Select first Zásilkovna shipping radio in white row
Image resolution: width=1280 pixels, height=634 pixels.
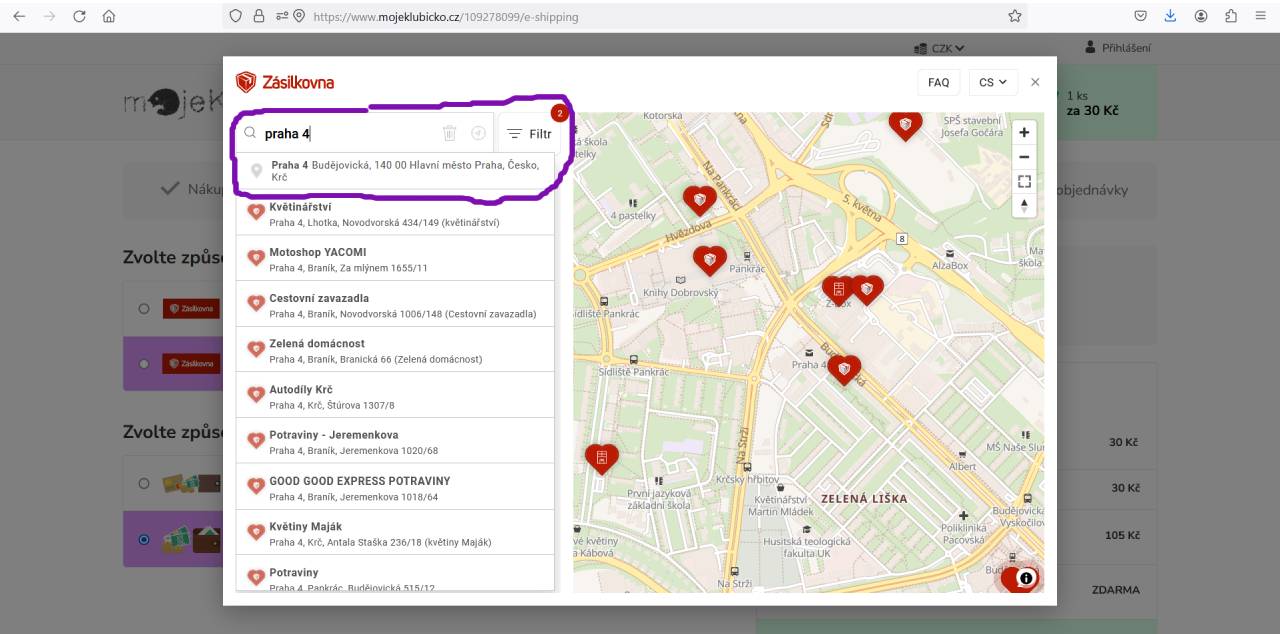coord(144,309)
